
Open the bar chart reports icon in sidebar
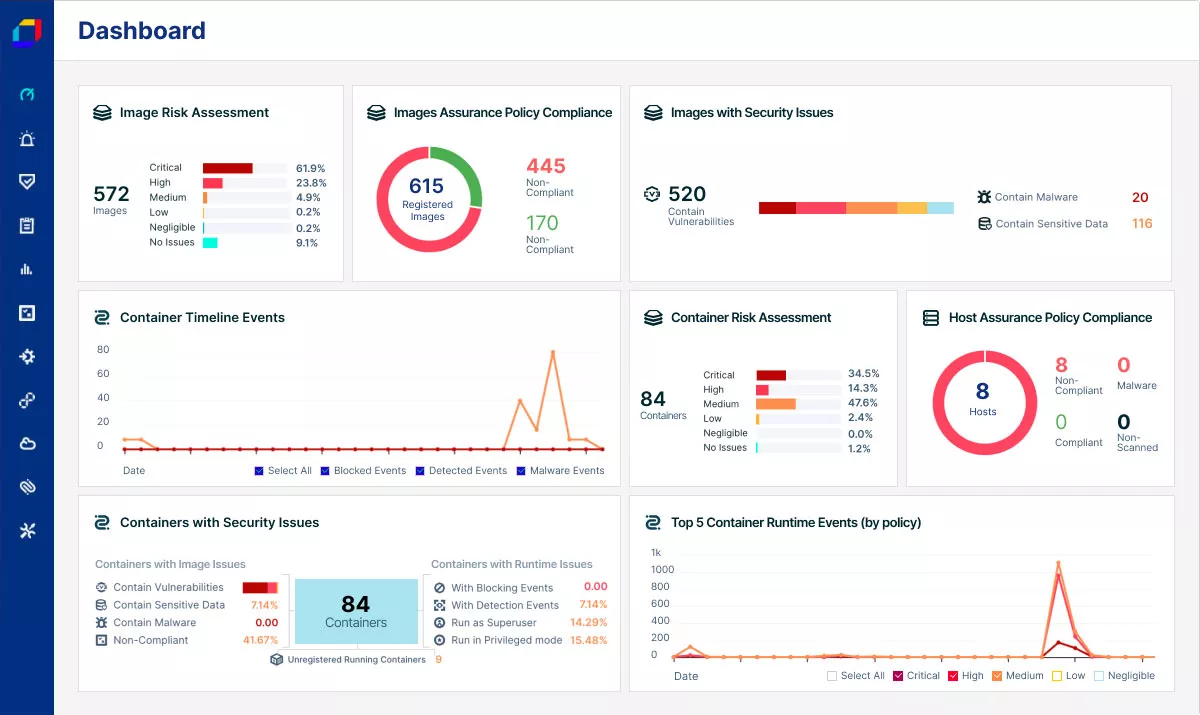(x=27, y=269)
